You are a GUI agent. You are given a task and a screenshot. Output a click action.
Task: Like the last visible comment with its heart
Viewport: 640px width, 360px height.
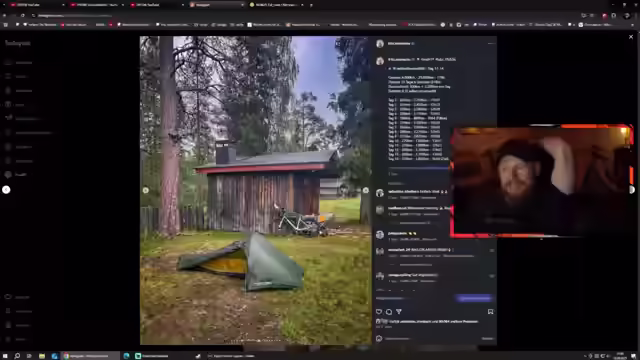pyautogui.click(x=492, y=276)
